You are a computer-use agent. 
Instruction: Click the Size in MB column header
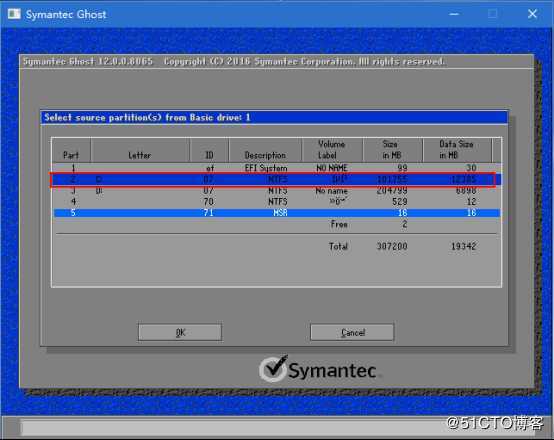point(392,151)
